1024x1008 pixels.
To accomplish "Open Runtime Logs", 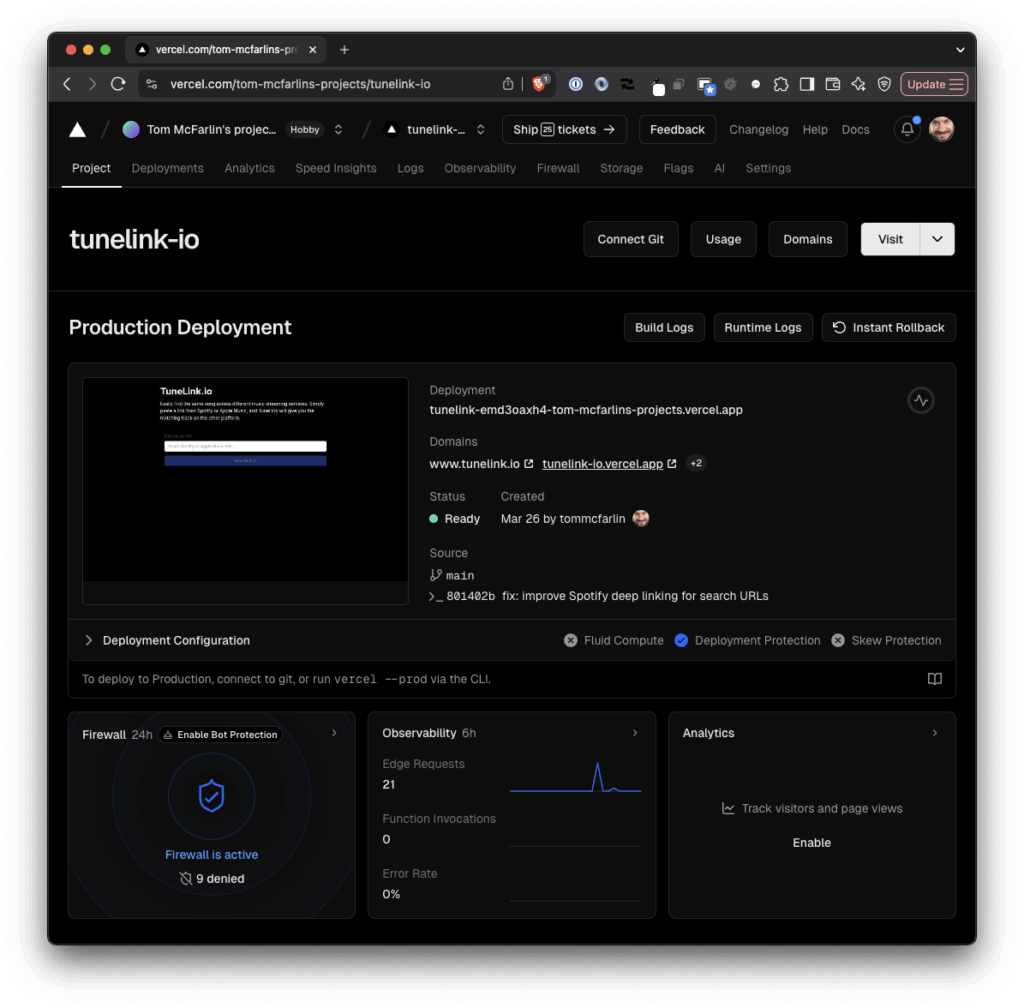I will coord(763,328).
